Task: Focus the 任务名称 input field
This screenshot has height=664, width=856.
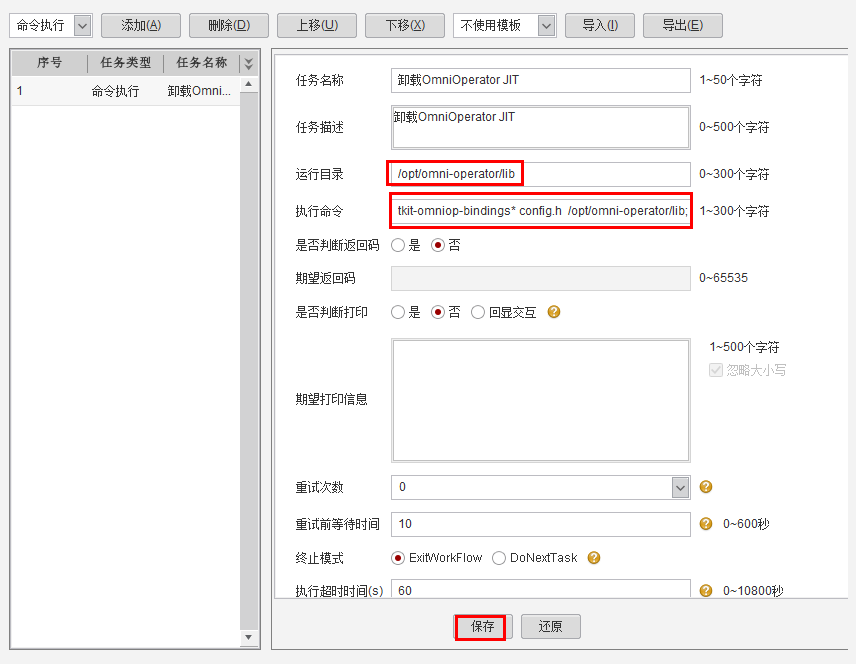Action: click(540, 80)
